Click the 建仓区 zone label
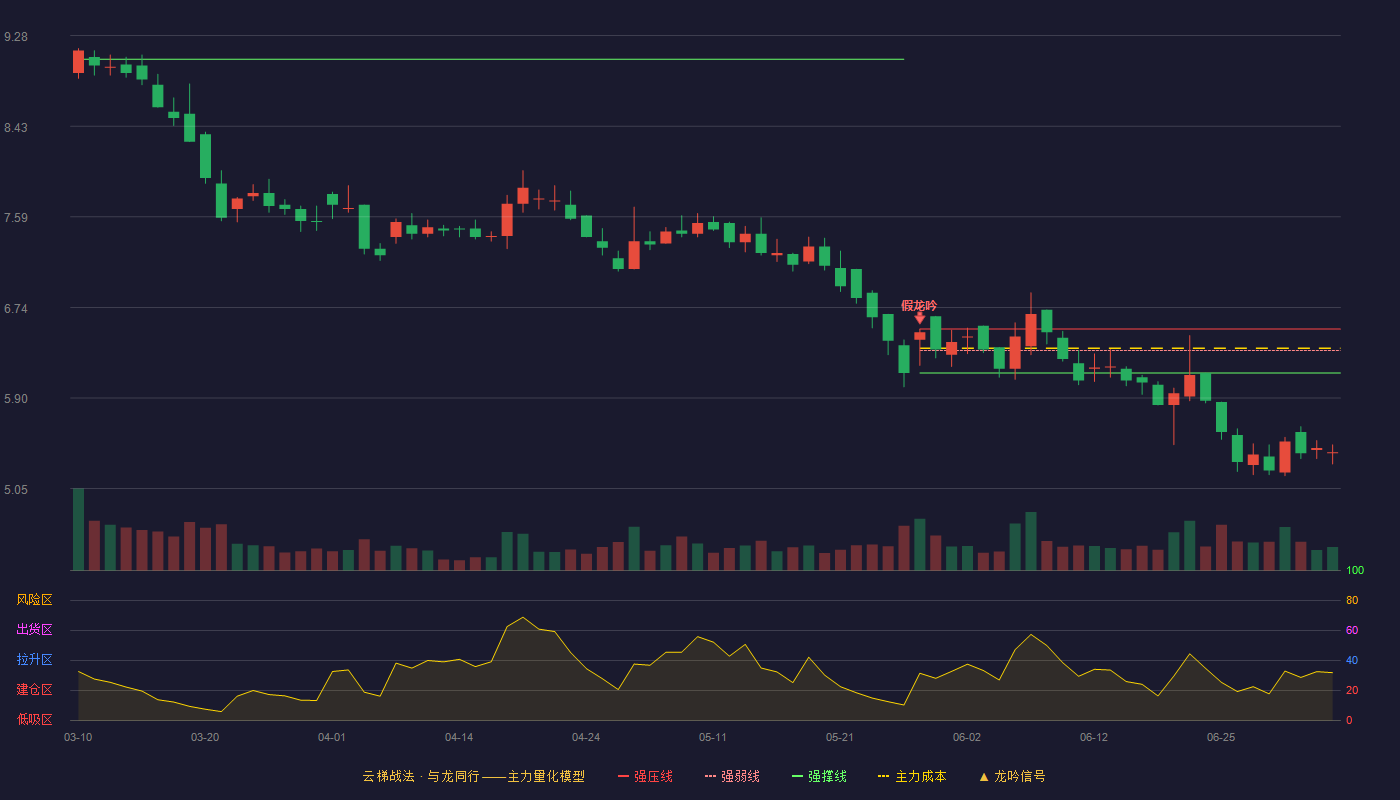Screen dimensions: 1400x800 click(34, 690)
